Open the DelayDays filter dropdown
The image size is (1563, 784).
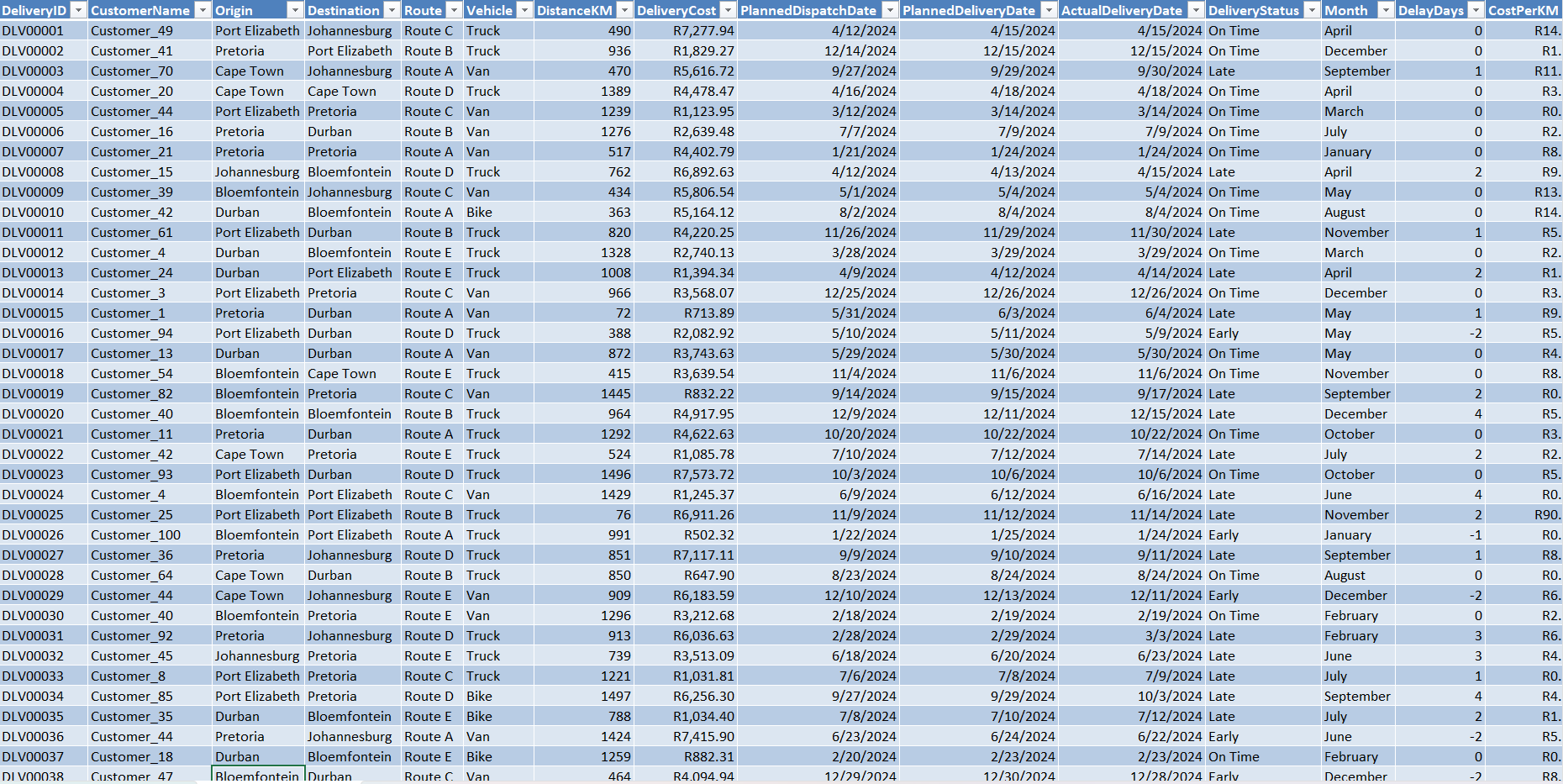click(1475, 10)
